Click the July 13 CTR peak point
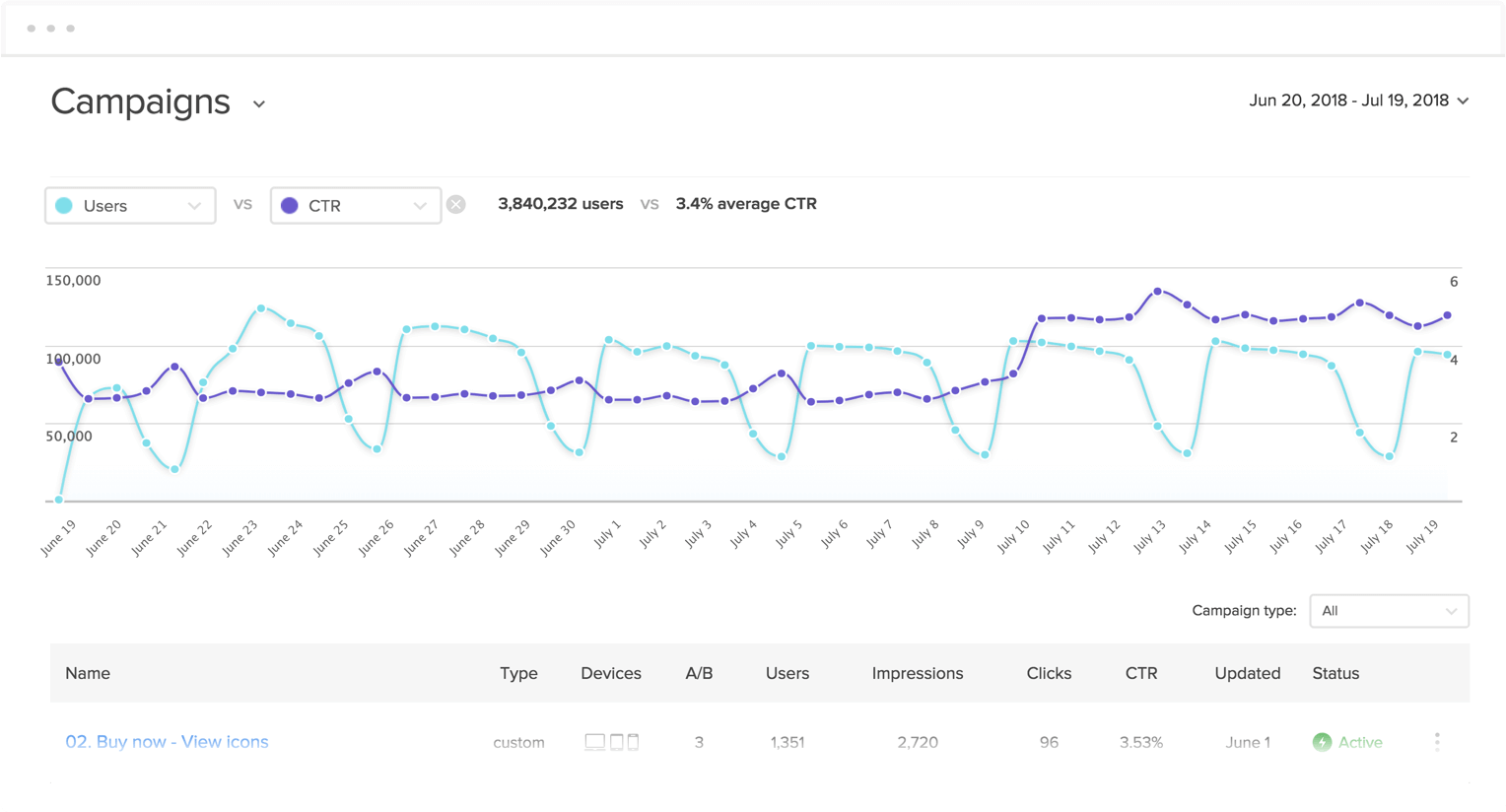Image resolution: width=1506 pixels, height=812 pixels. tap(1158, 292)
